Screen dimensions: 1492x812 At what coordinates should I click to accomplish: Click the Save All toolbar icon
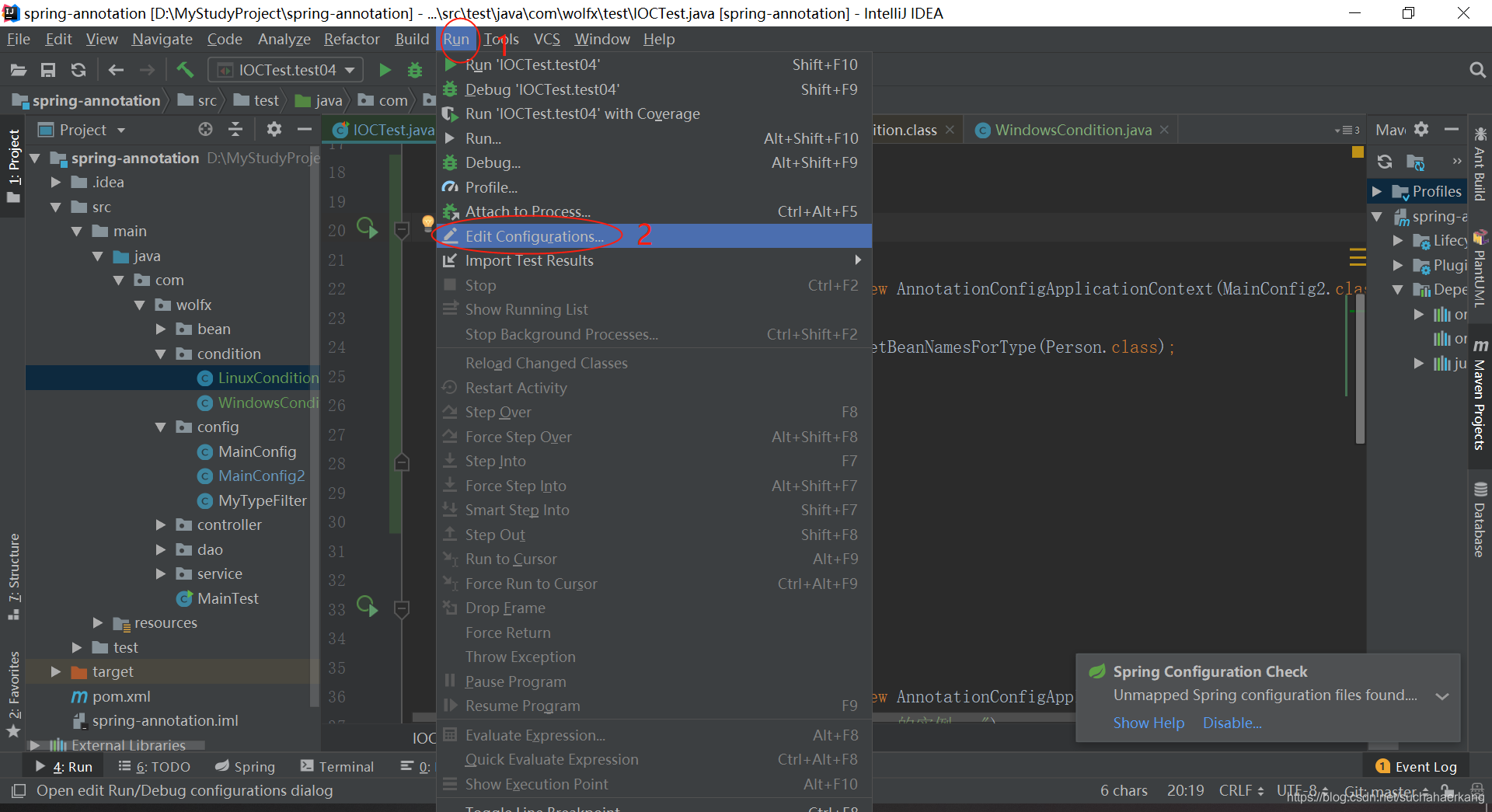(48, 70)
